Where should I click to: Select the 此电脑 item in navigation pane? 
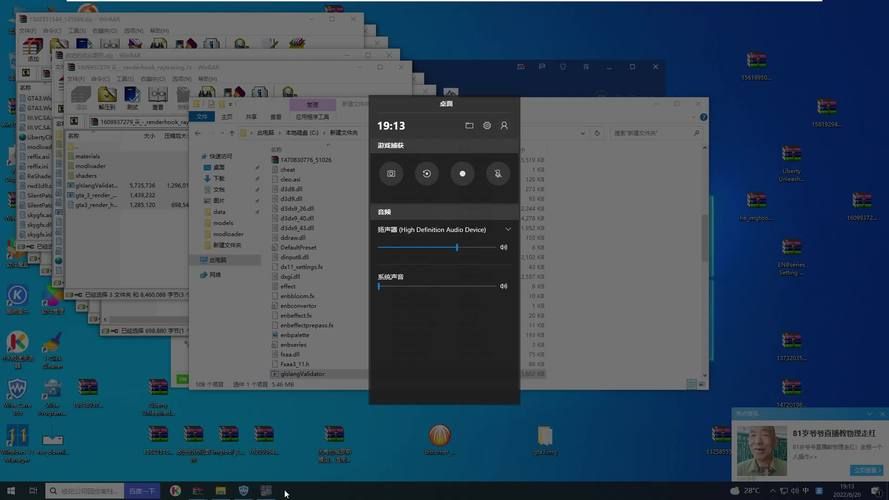pyautogui.click(x=217, y=259)
